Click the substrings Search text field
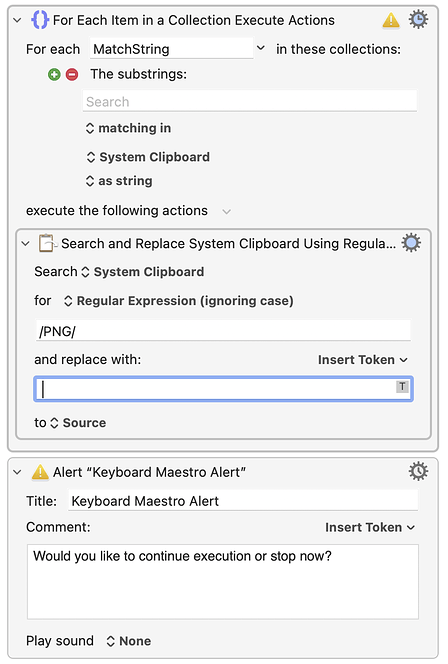The image size is (448, 664). 250,102
